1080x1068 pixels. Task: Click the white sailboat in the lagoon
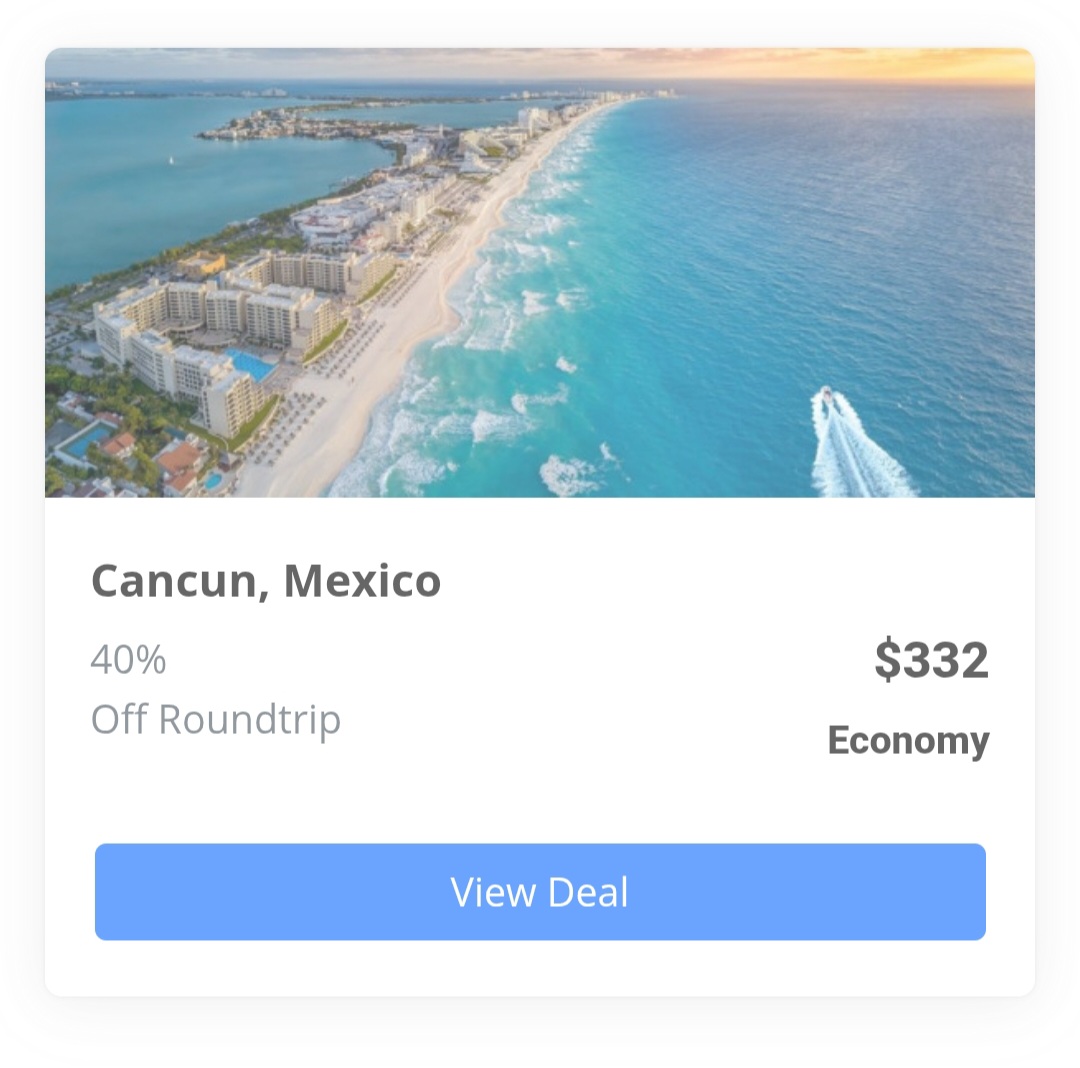[x=171, y=160]
